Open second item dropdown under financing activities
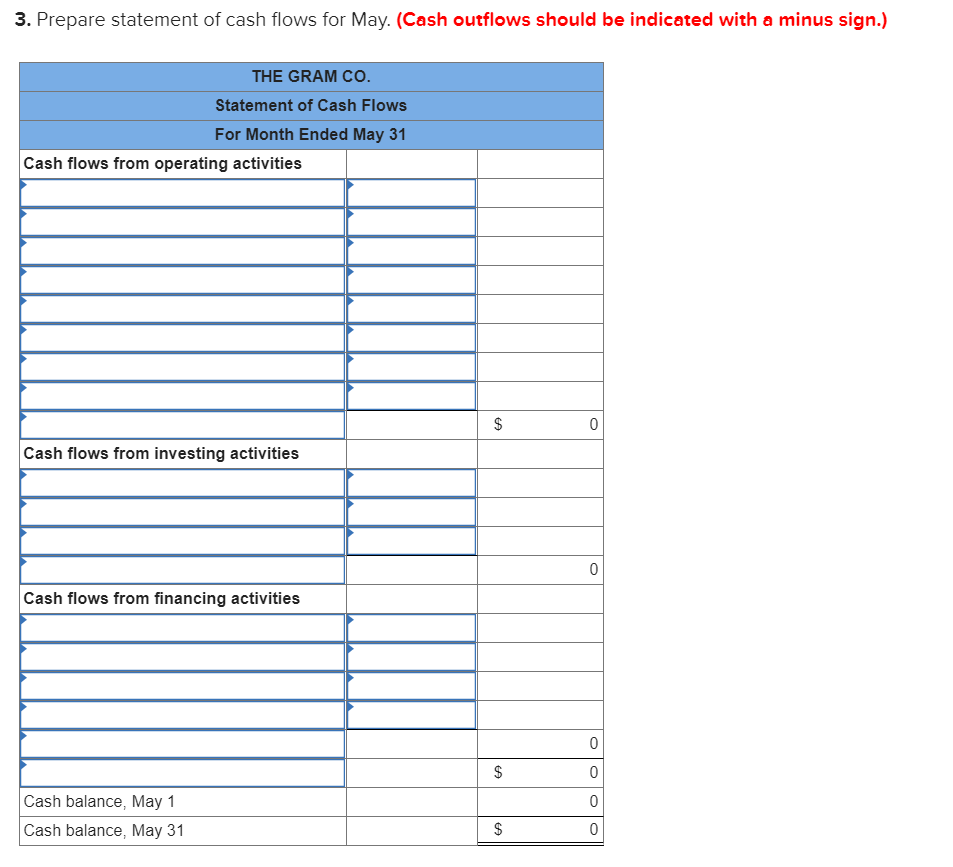The height and width of the screenshot is (867, 953). 182,657
